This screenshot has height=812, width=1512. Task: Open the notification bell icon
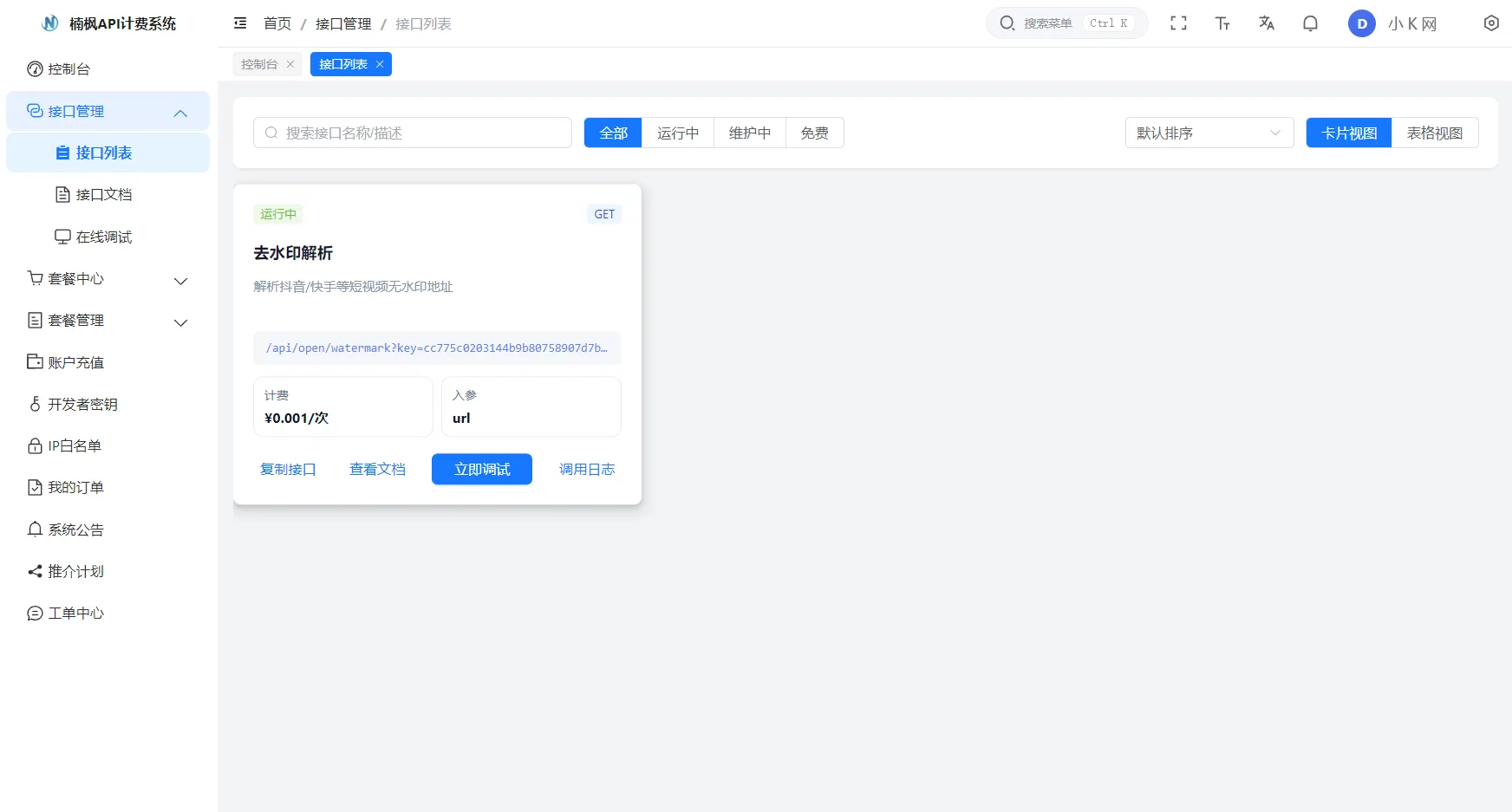(x=1310, y=23)
